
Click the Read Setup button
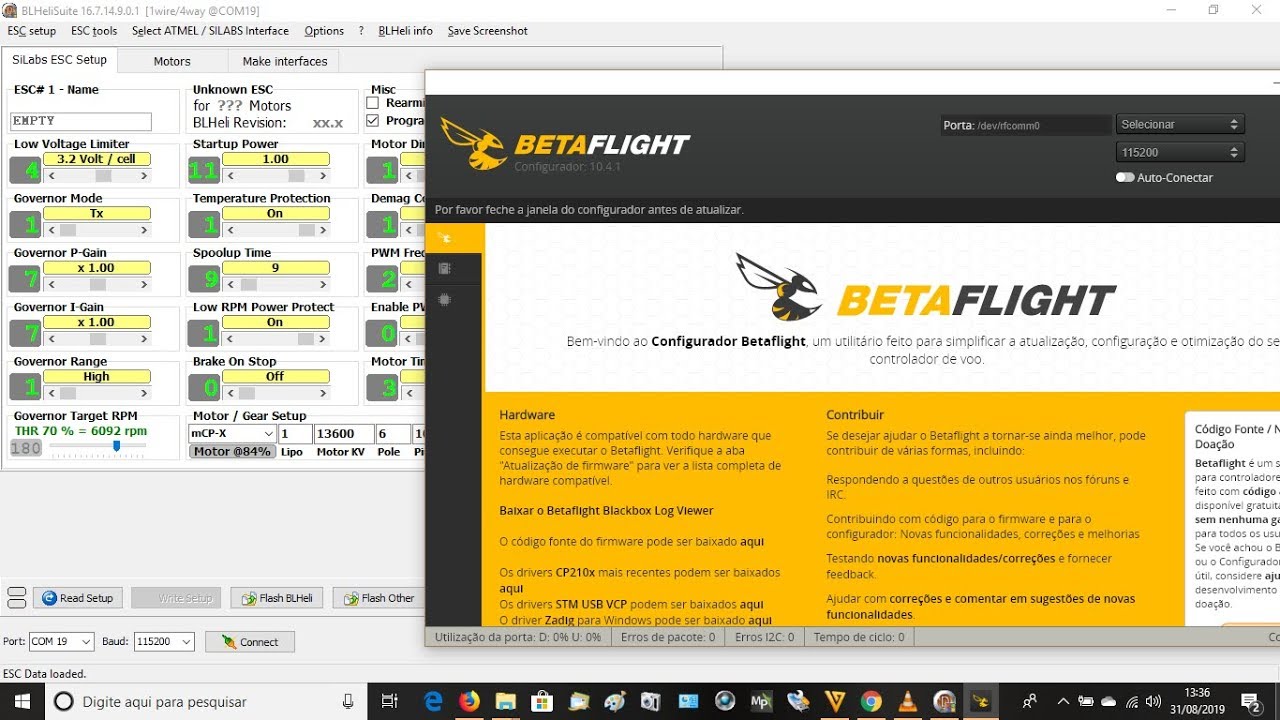tap(78, 598)
